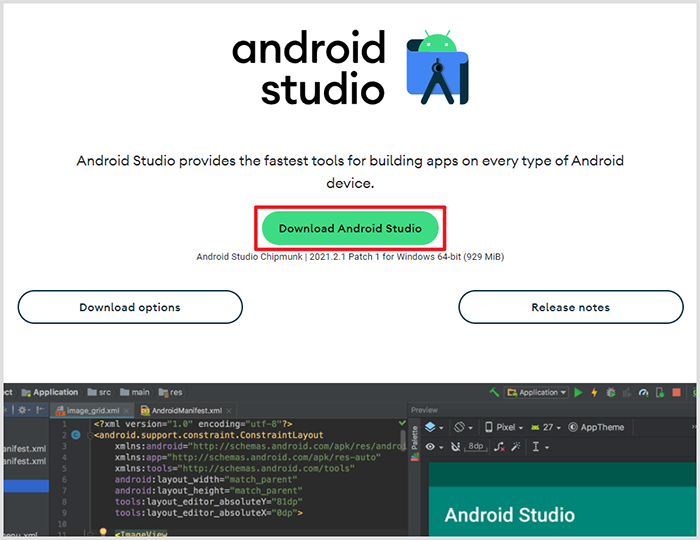700x540 pixels.
Task: Click the Android Studio compass logo
Action: (438, 67)
